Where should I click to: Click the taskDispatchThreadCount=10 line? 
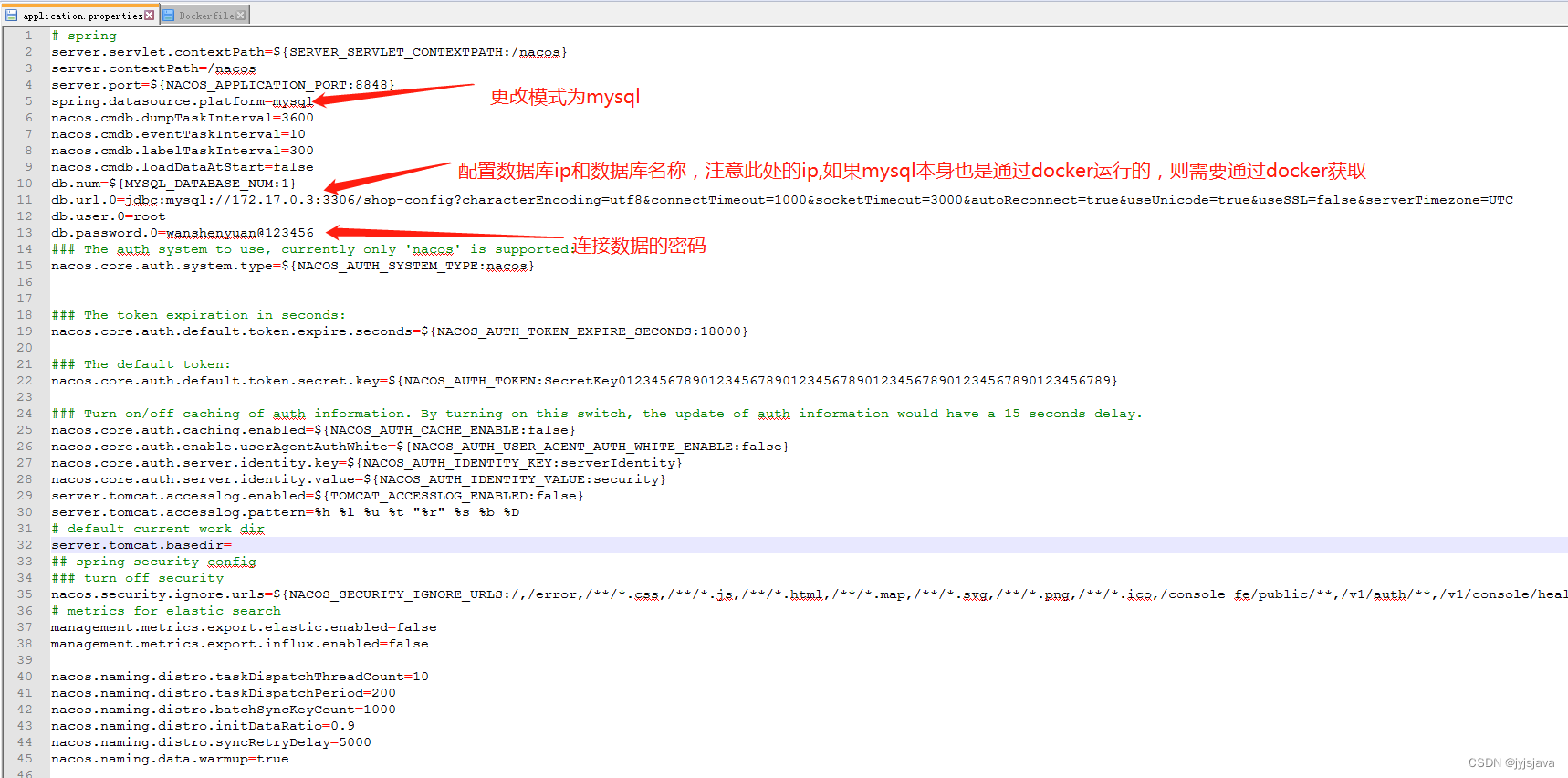(x=240, y=677)
